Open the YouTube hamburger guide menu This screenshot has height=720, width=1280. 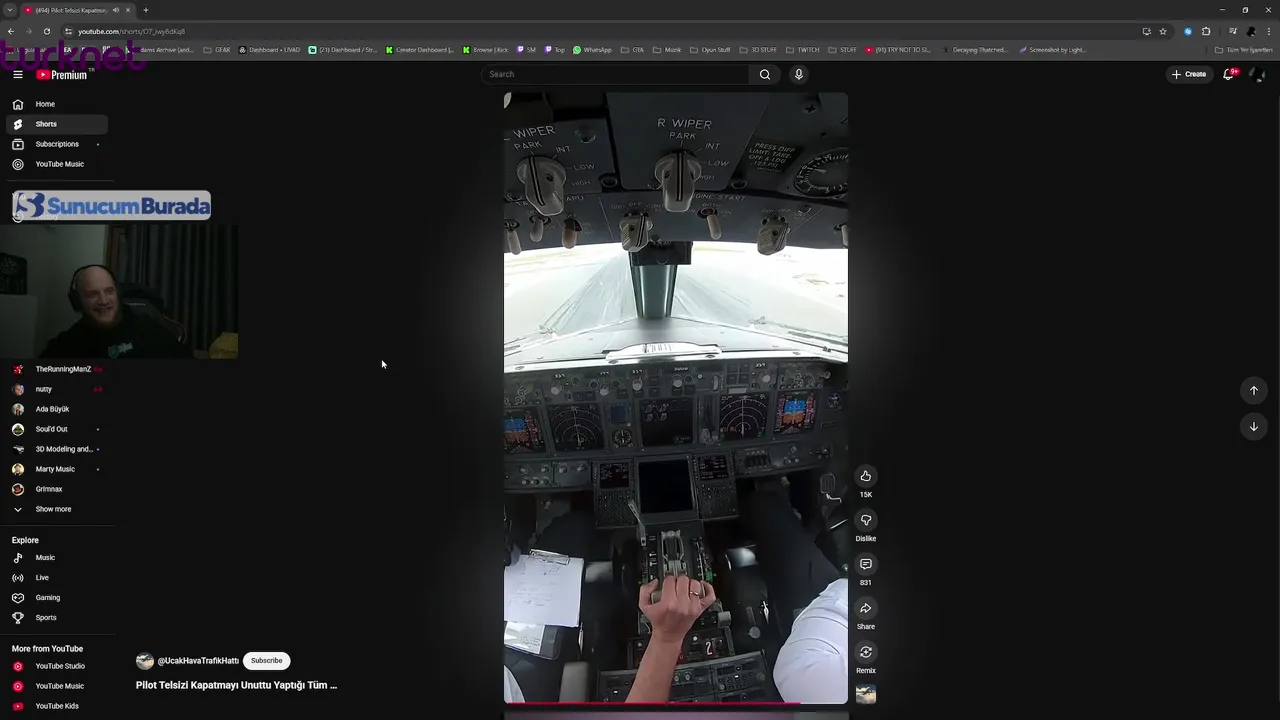[x=18, y=74]
